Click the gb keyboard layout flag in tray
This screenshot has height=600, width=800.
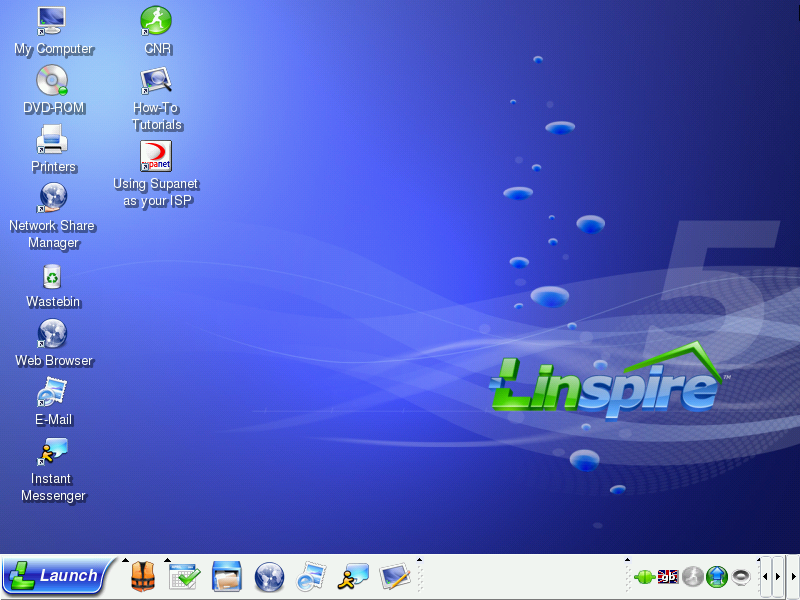668,577
